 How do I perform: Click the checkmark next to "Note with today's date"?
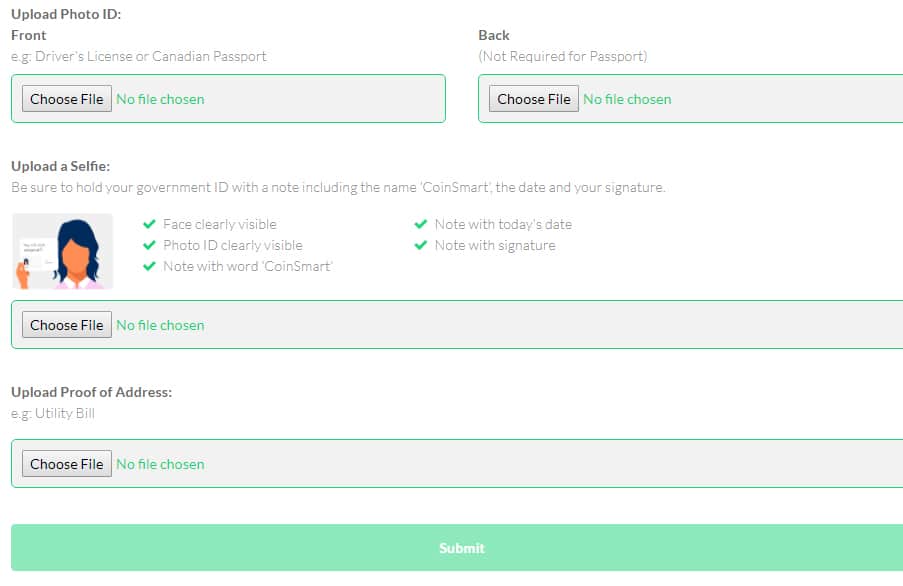421,224
